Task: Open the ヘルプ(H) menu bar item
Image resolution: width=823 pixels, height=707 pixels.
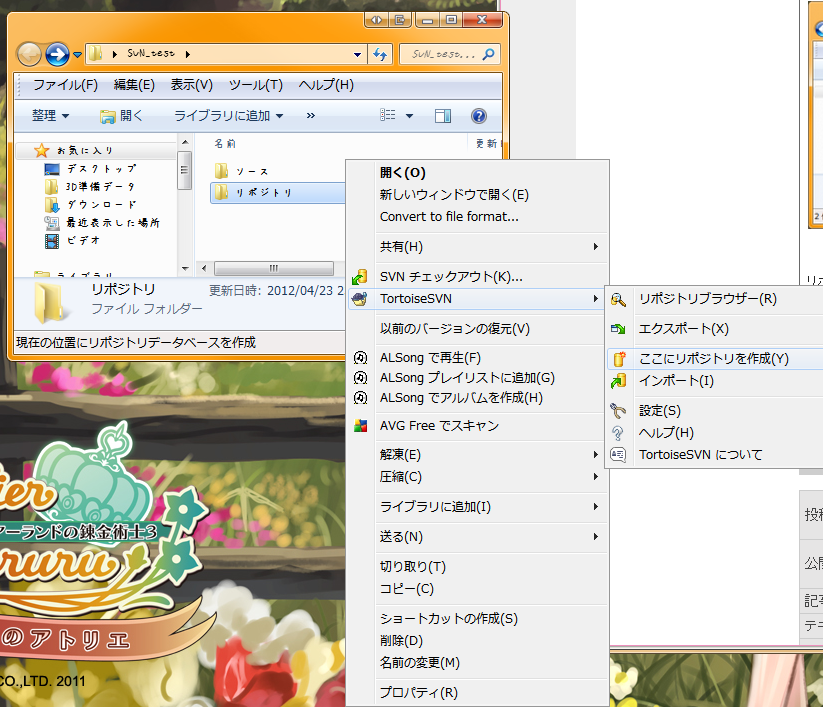Action: pos(326,85)
